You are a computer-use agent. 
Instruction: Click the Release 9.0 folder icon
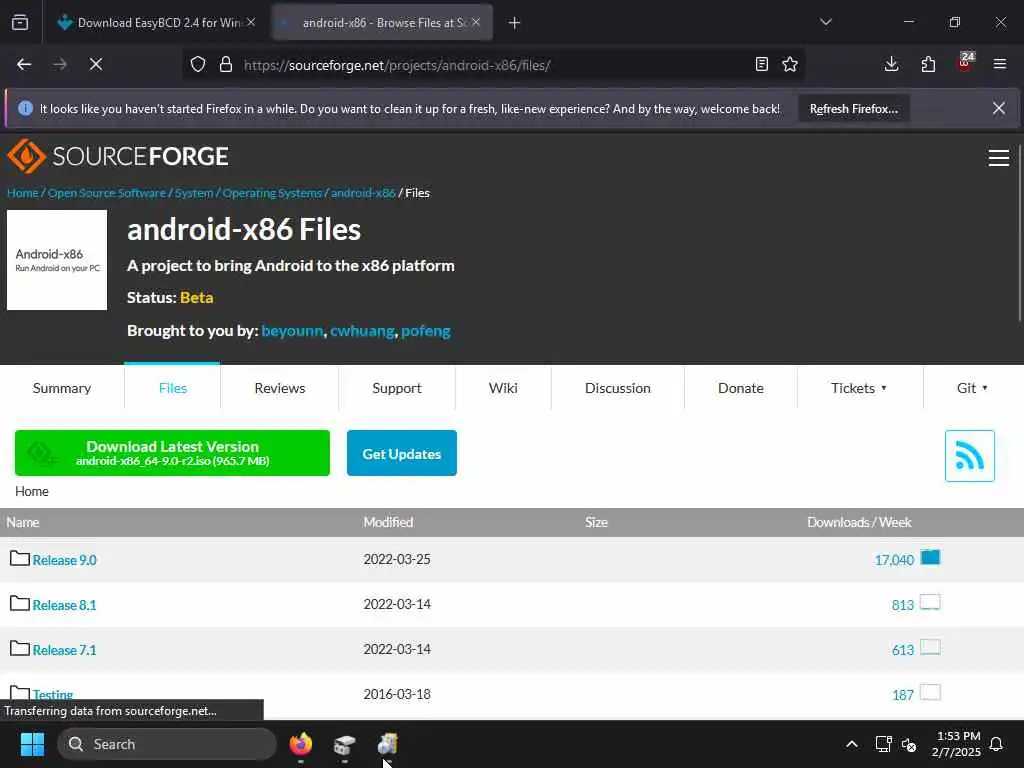pyautogui.click(x=20, y=558)
